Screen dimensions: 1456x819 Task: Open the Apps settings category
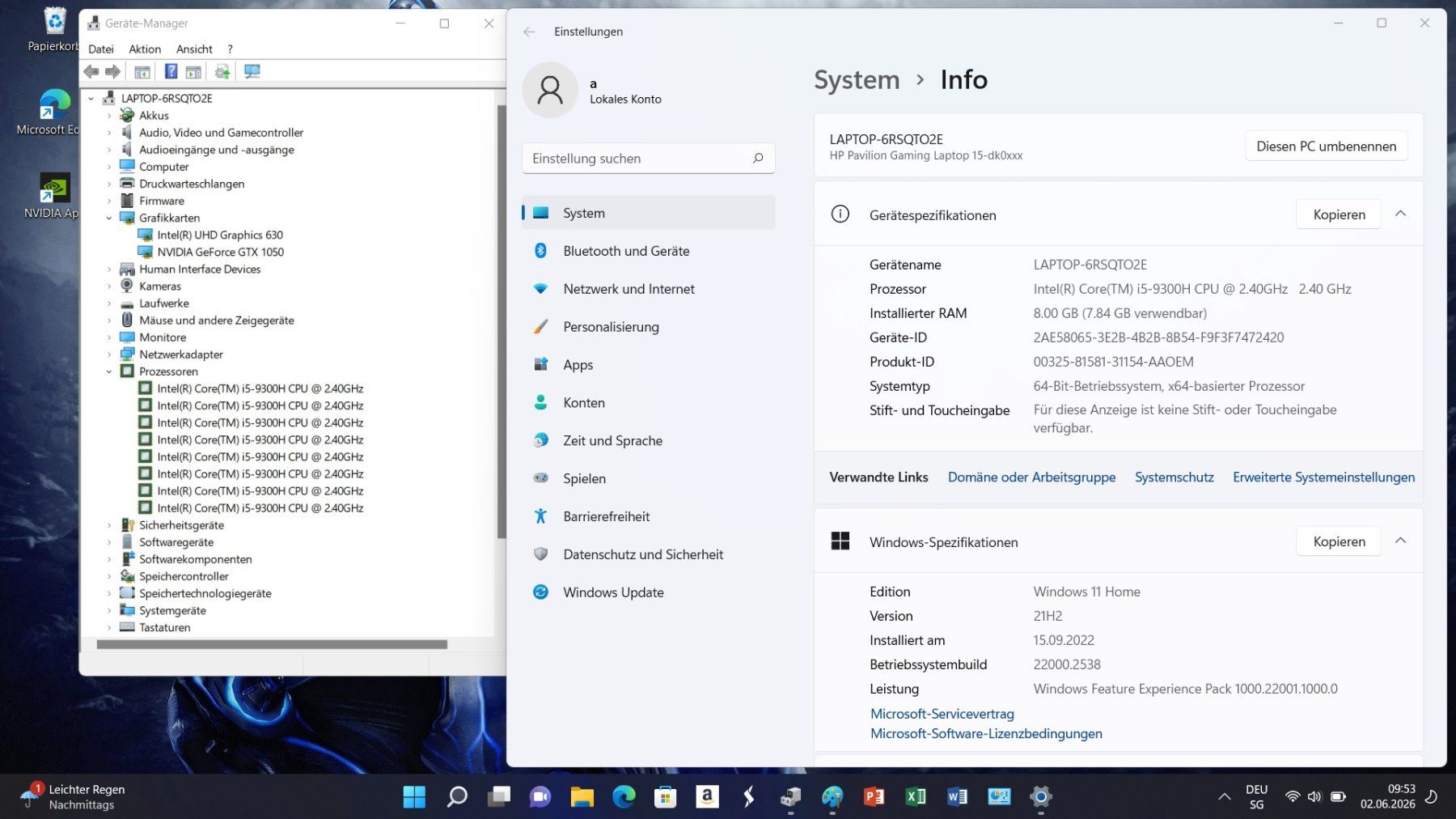click(x=648, y=365)
